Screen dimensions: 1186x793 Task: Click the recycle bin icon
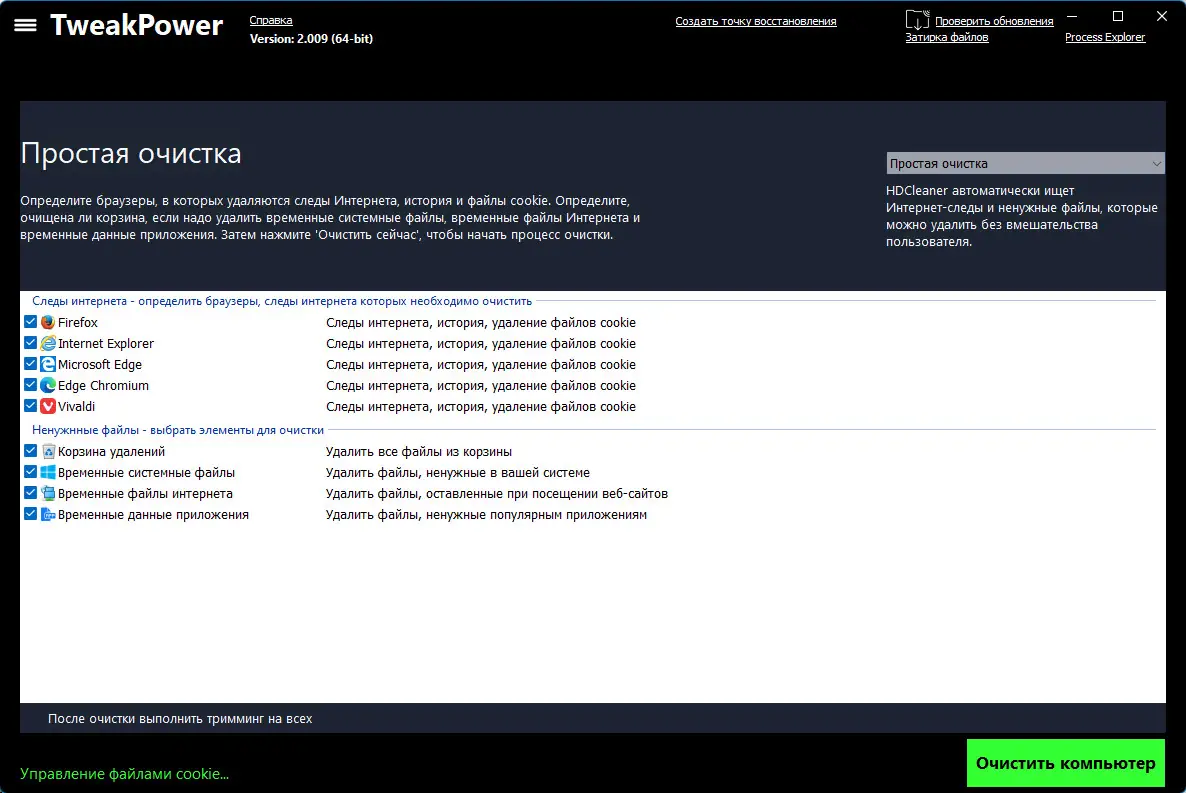[x=48, y=452]
